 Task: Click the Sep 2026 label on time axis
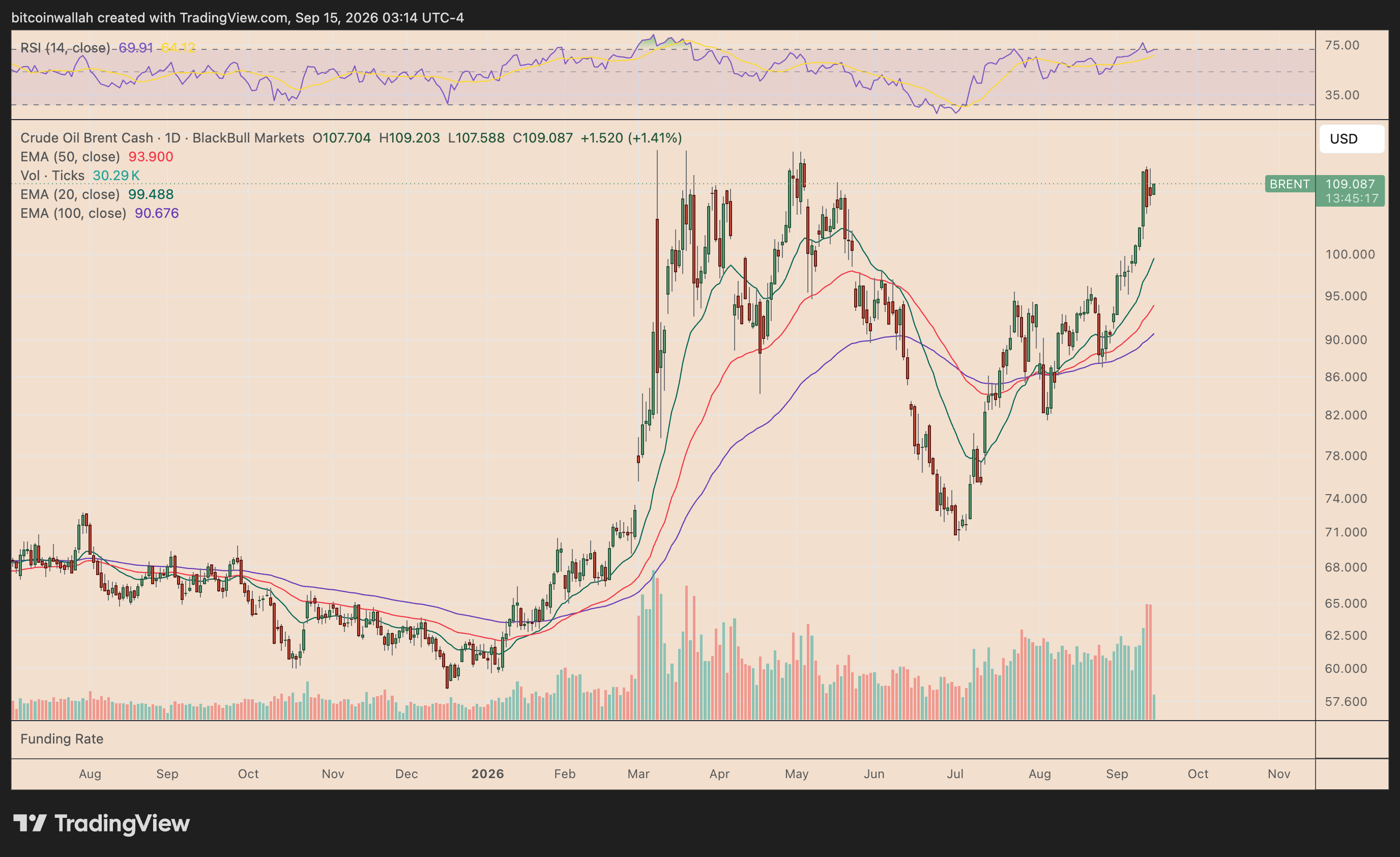1117,774
